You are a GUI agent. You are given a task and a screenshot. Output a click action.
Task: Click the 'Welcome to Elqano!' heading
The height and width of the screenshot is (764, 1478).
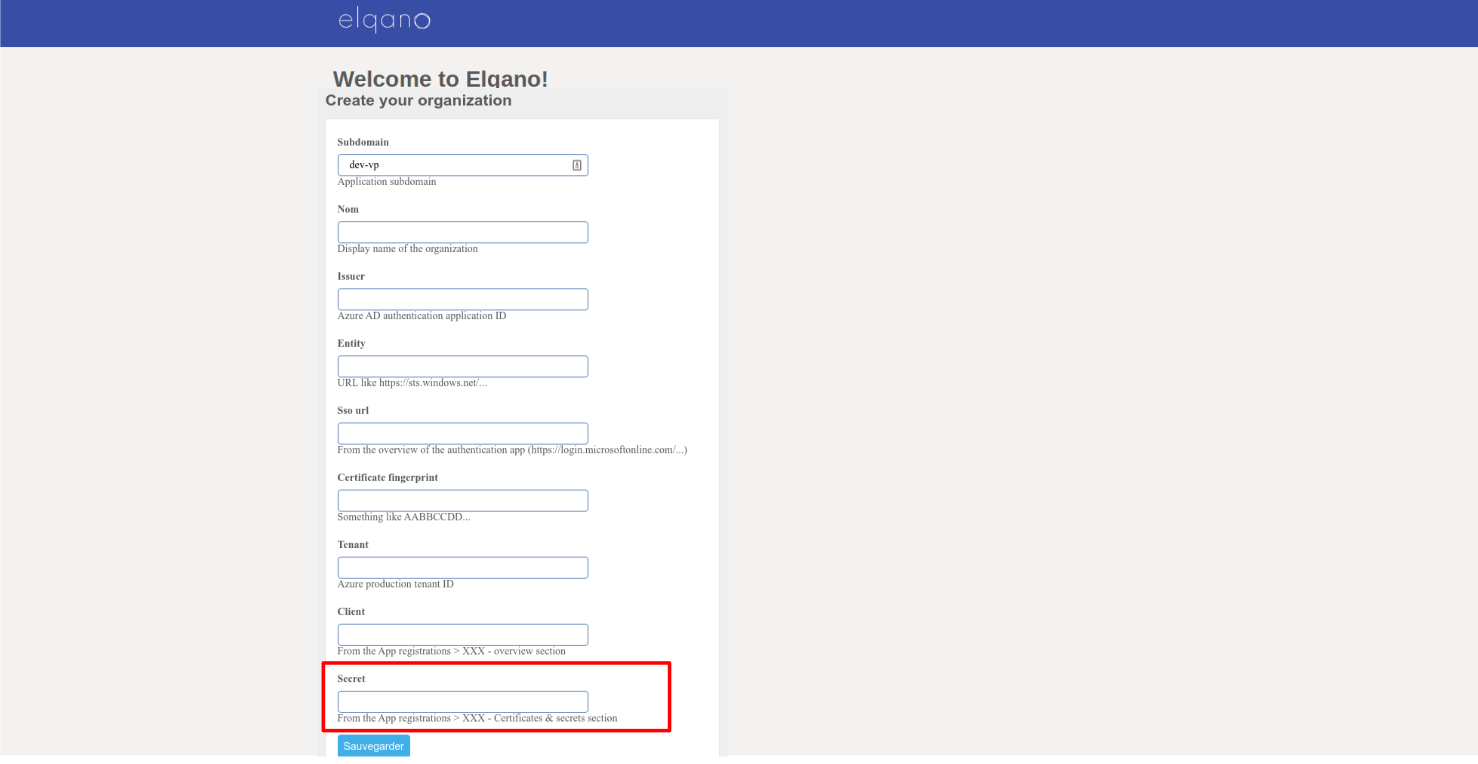(x=440, y=79)
